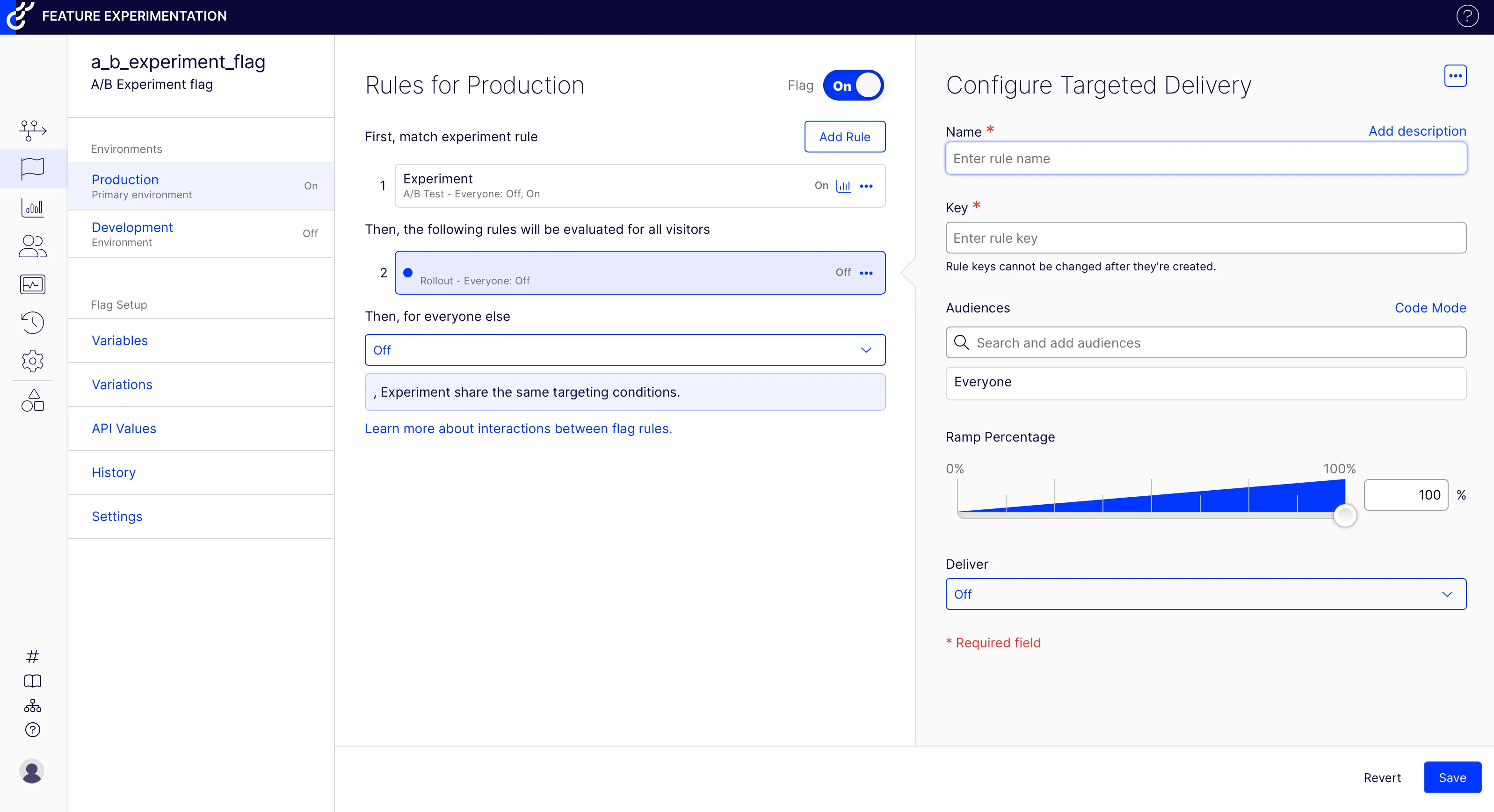Image resolution: width=1494 pixels, height=812 pixels.
Task: Select the reports bar-chart icon in sidebar
Action: [x=32, y=207]
